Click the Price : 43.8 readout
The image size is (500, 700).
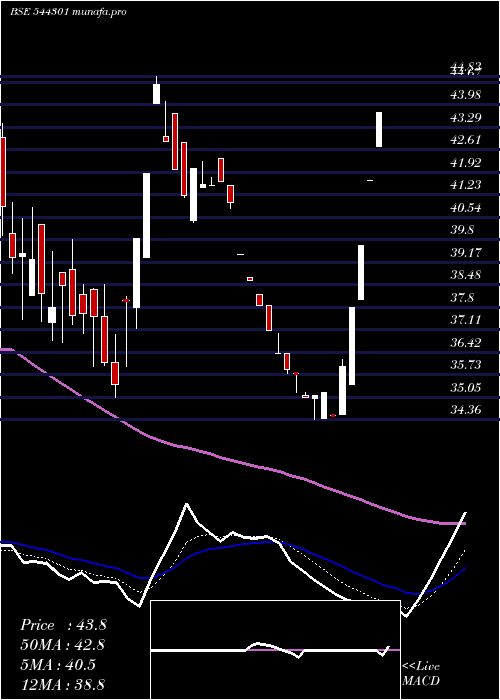click(x=63, y=625)
